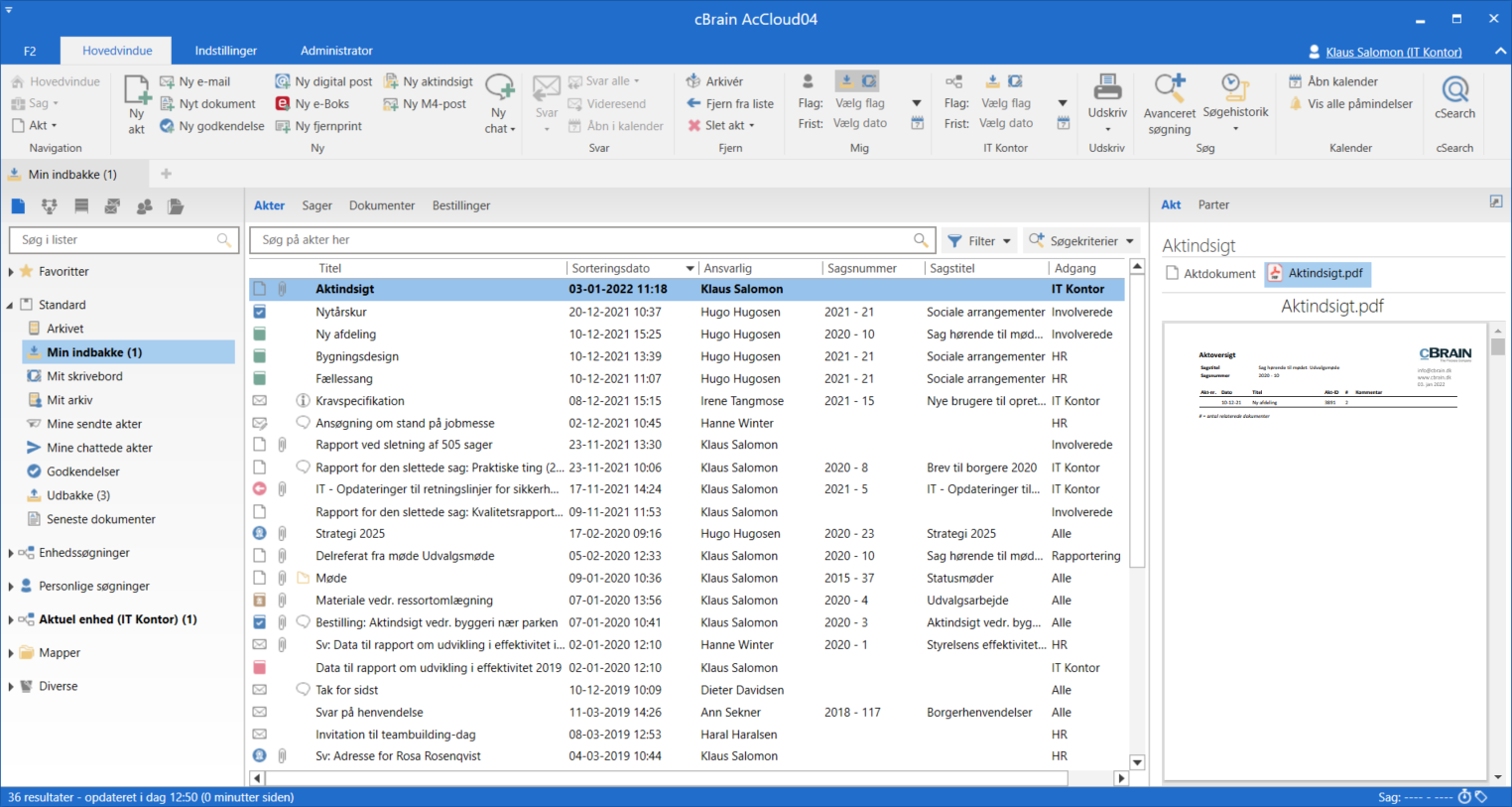Expand the Mapper node
This screenshot has height=807, width=1512.
[x=11, y=653]
